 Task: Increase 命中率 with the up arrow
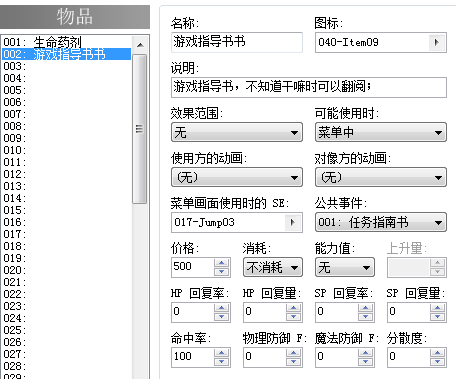pyautogui.click(x=222, y=353)
